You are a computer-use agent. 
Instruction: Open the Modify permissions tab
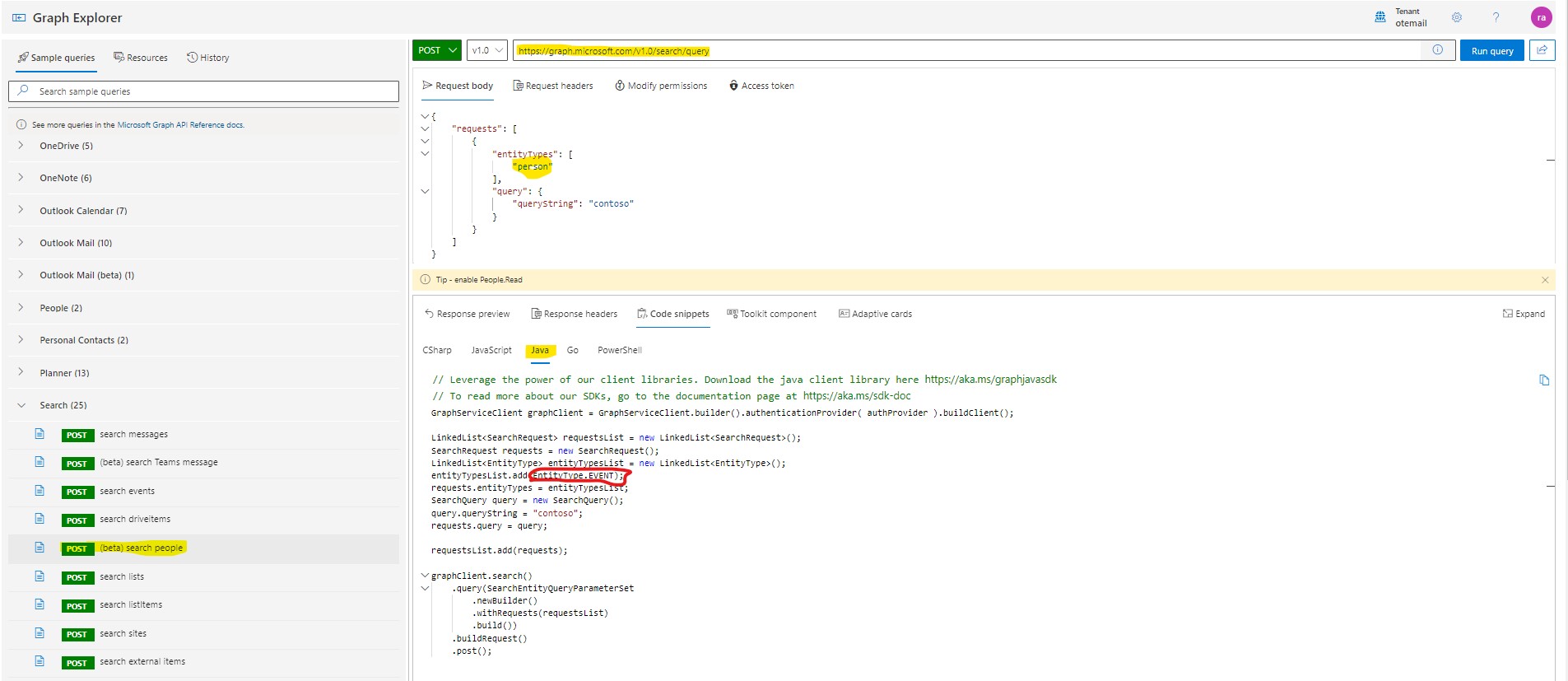click(x=661, y=86)
